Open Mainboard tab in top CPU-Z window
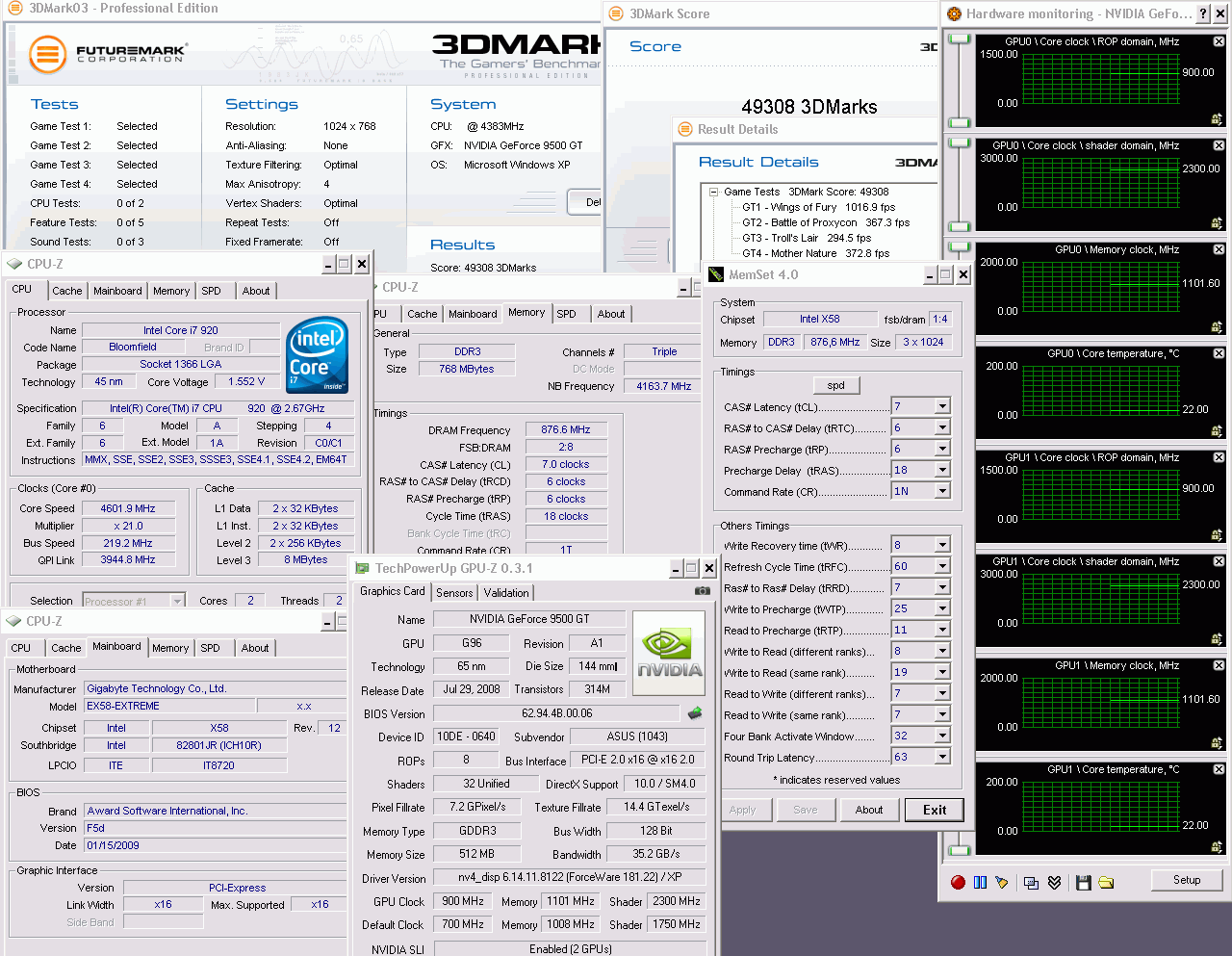1232x956 pixels. click(x=117, y=291)
